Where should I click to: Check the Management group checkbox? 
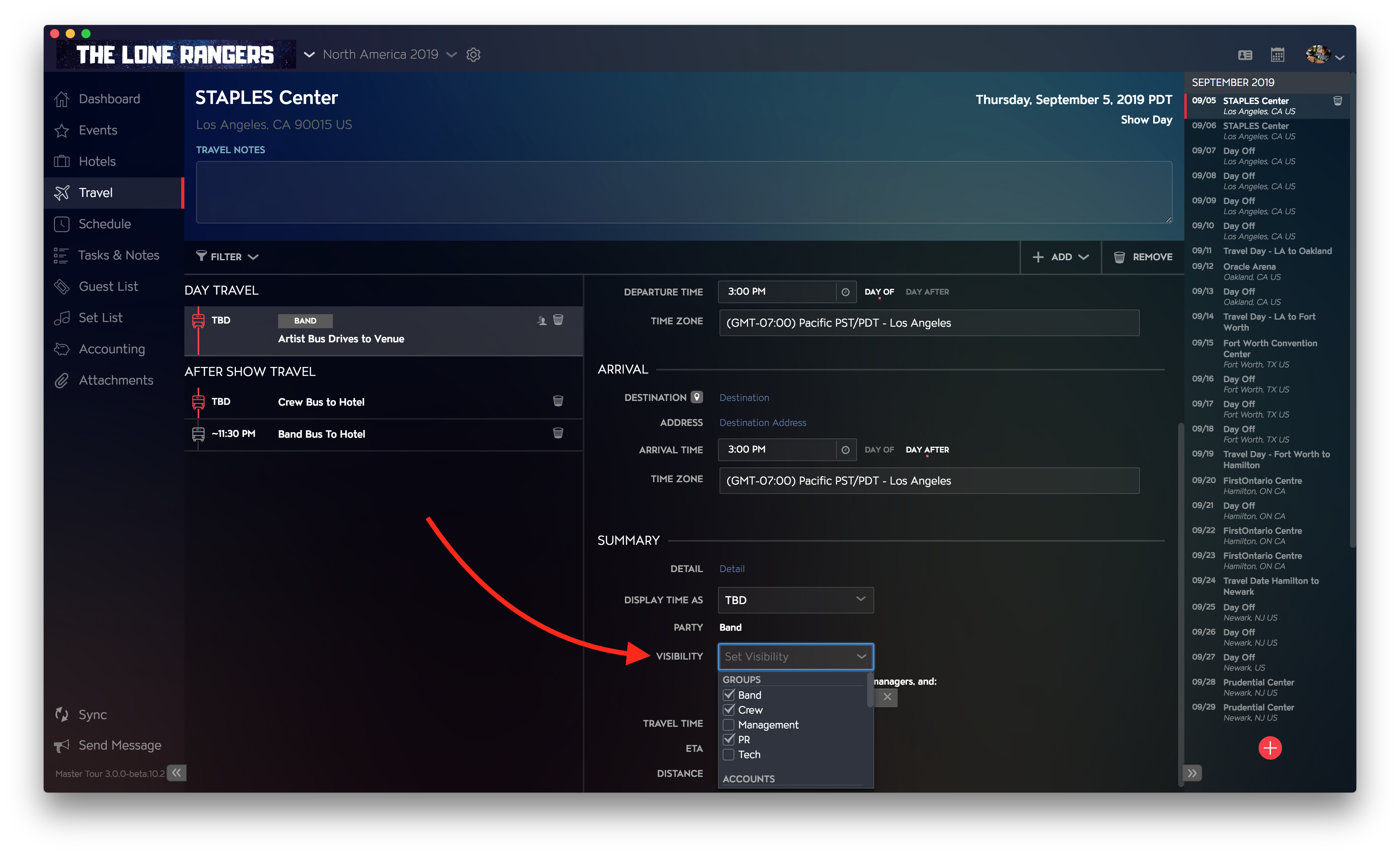click(729, 724)
